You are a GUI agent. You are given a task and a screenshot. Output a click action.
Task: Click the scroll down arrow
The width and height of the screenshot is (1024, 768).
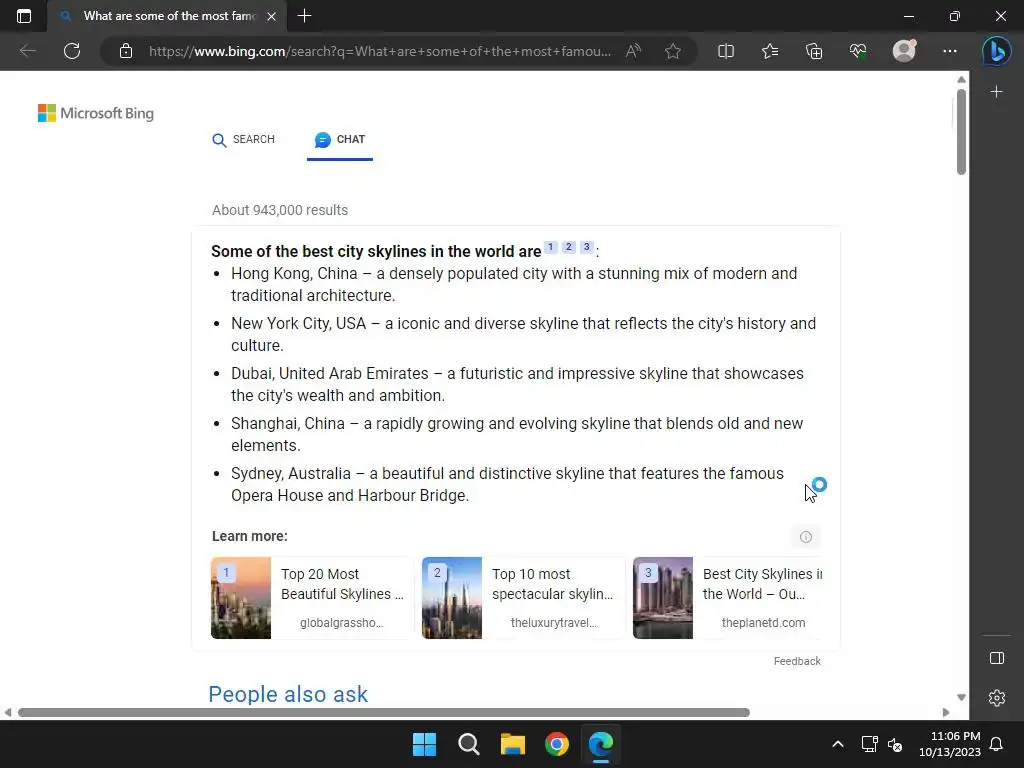coord(961,697)
